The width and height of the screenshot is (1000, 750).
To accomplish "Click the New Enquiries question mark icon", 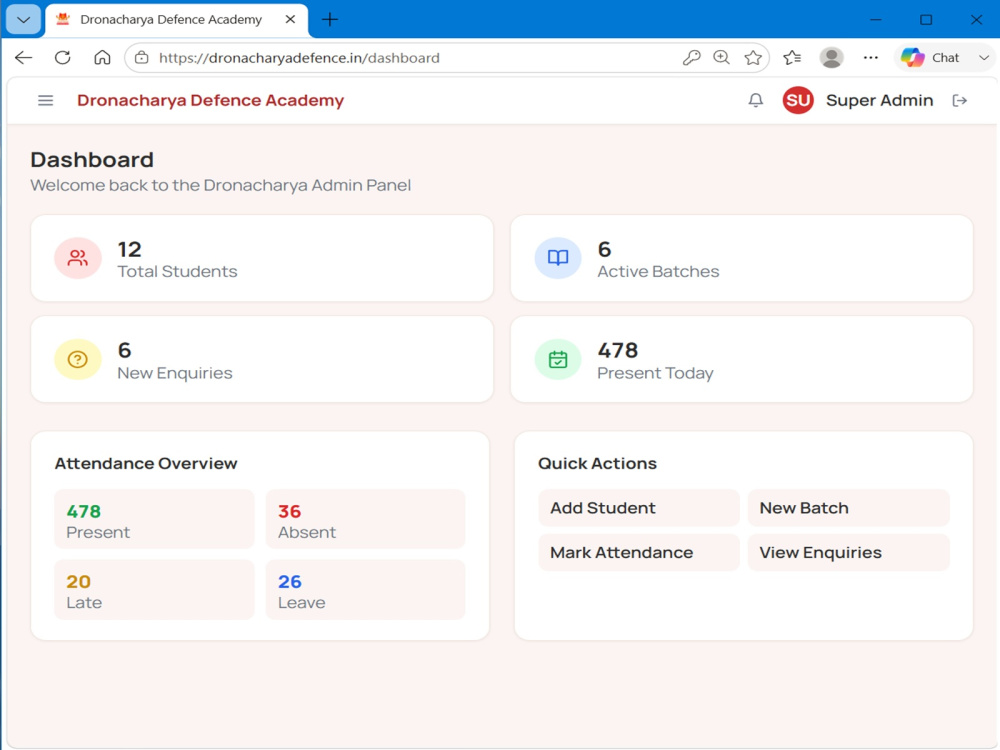I will 78,359.
